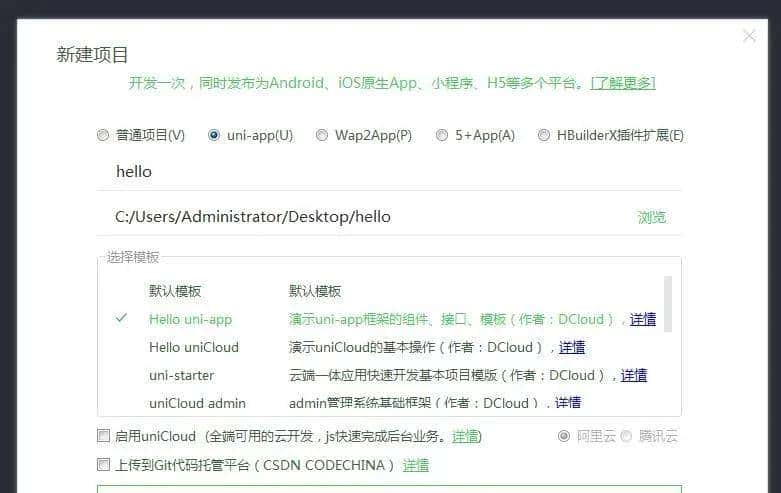
Task: Click 浏览 to browse for a folder
Action: (652, 217)
